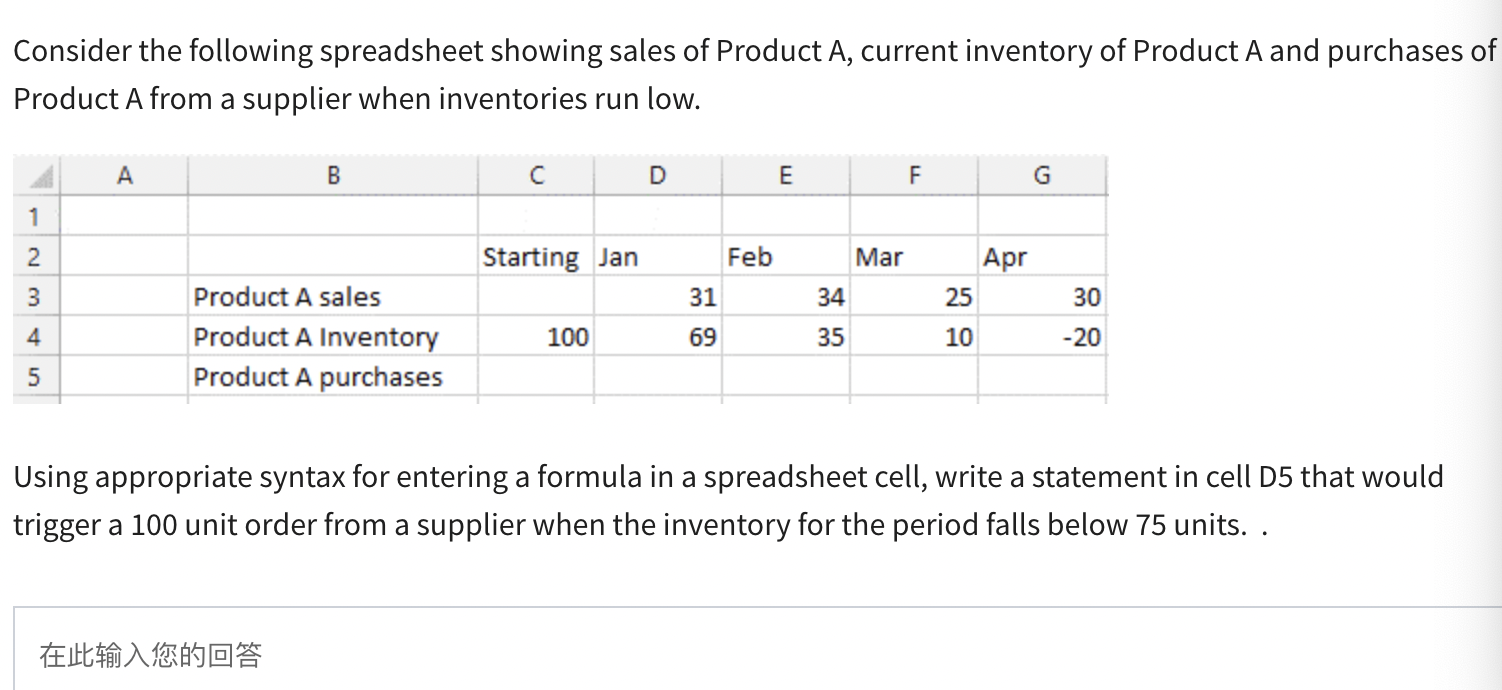The height and width of the screenshot is (690, 1502).
Task: Click the select-all triangle above row 1
Action: click(x=35, y=175)
